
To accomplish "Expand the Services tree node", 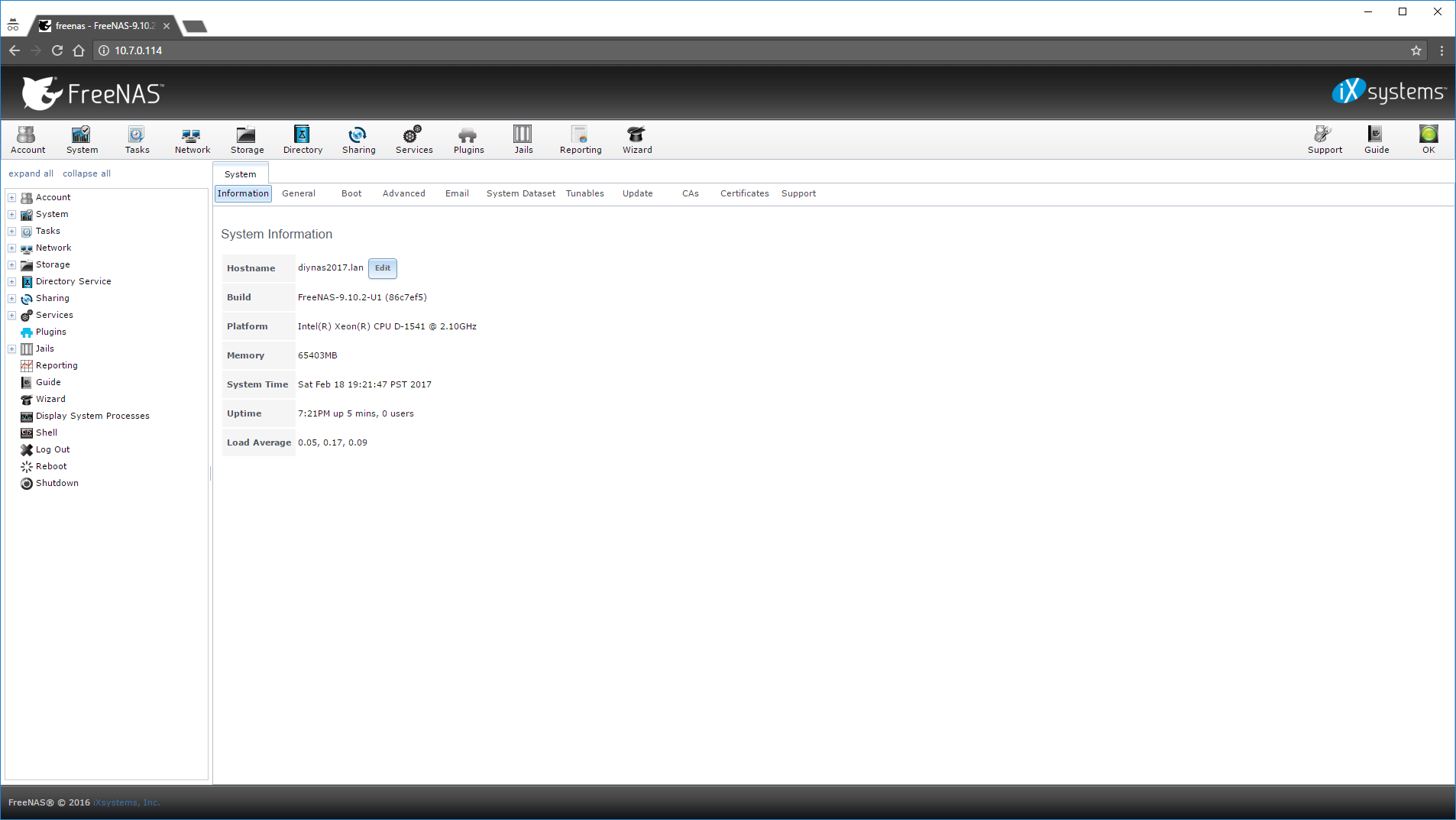I will [x=11, y=315].
